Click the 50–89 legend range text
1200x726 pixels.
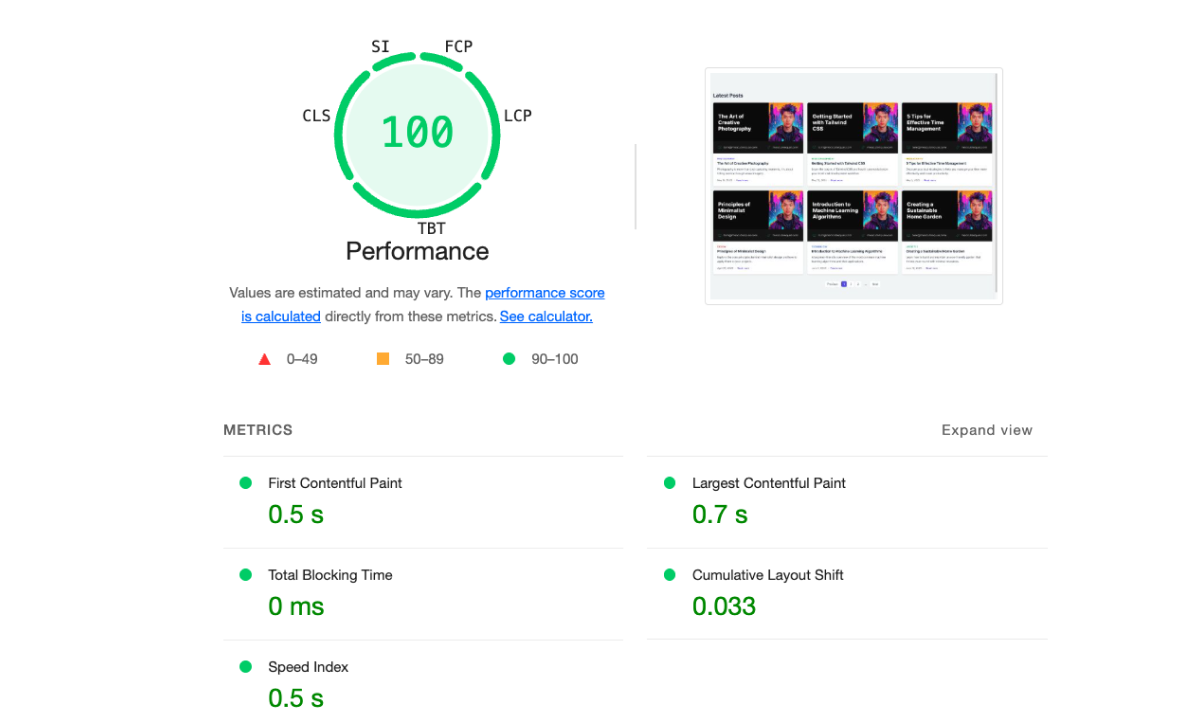424,359
